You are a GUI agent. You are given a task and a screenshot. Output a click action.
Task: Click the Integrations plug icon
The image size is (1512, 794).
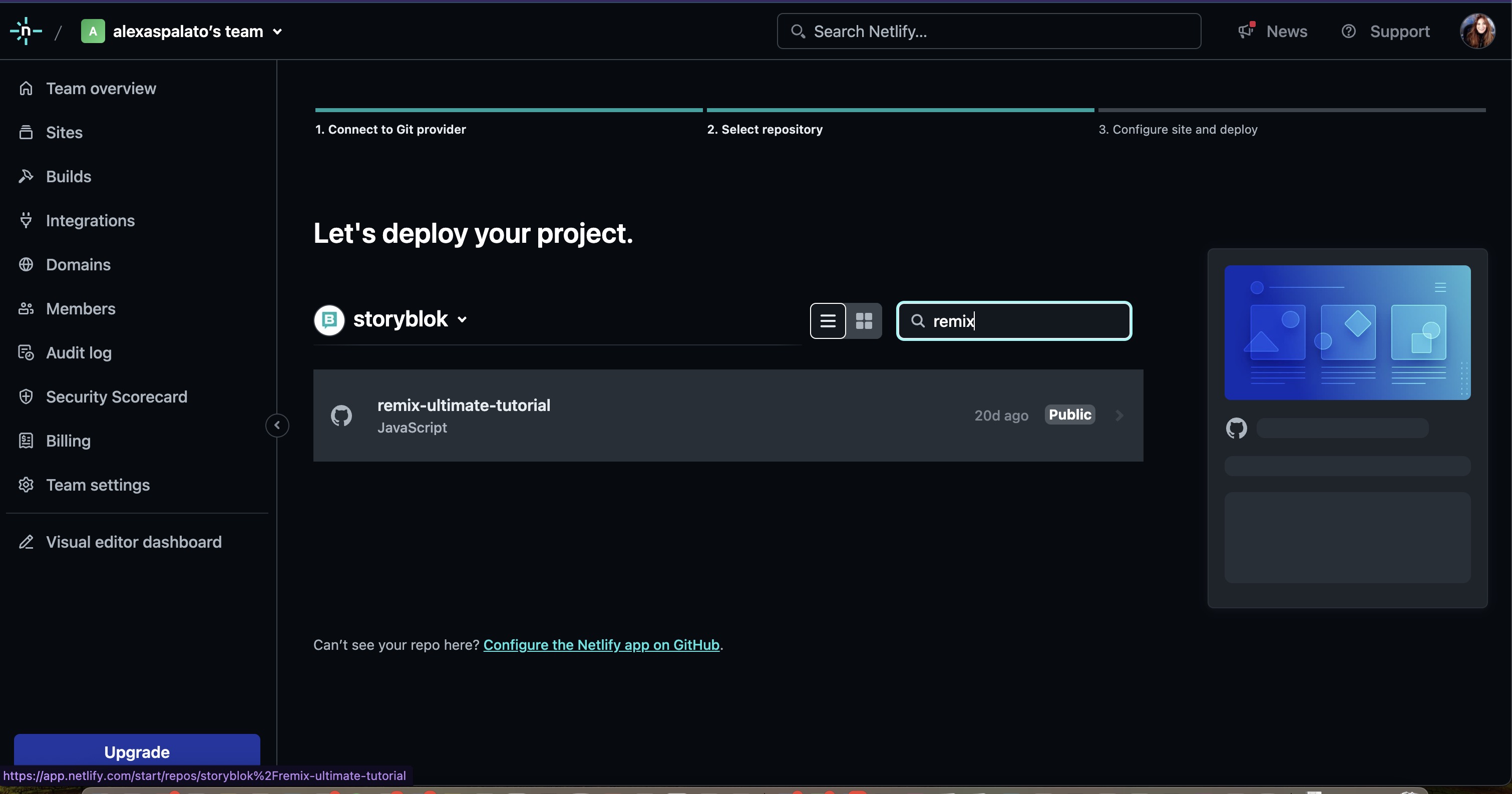(x=26, y=220)
